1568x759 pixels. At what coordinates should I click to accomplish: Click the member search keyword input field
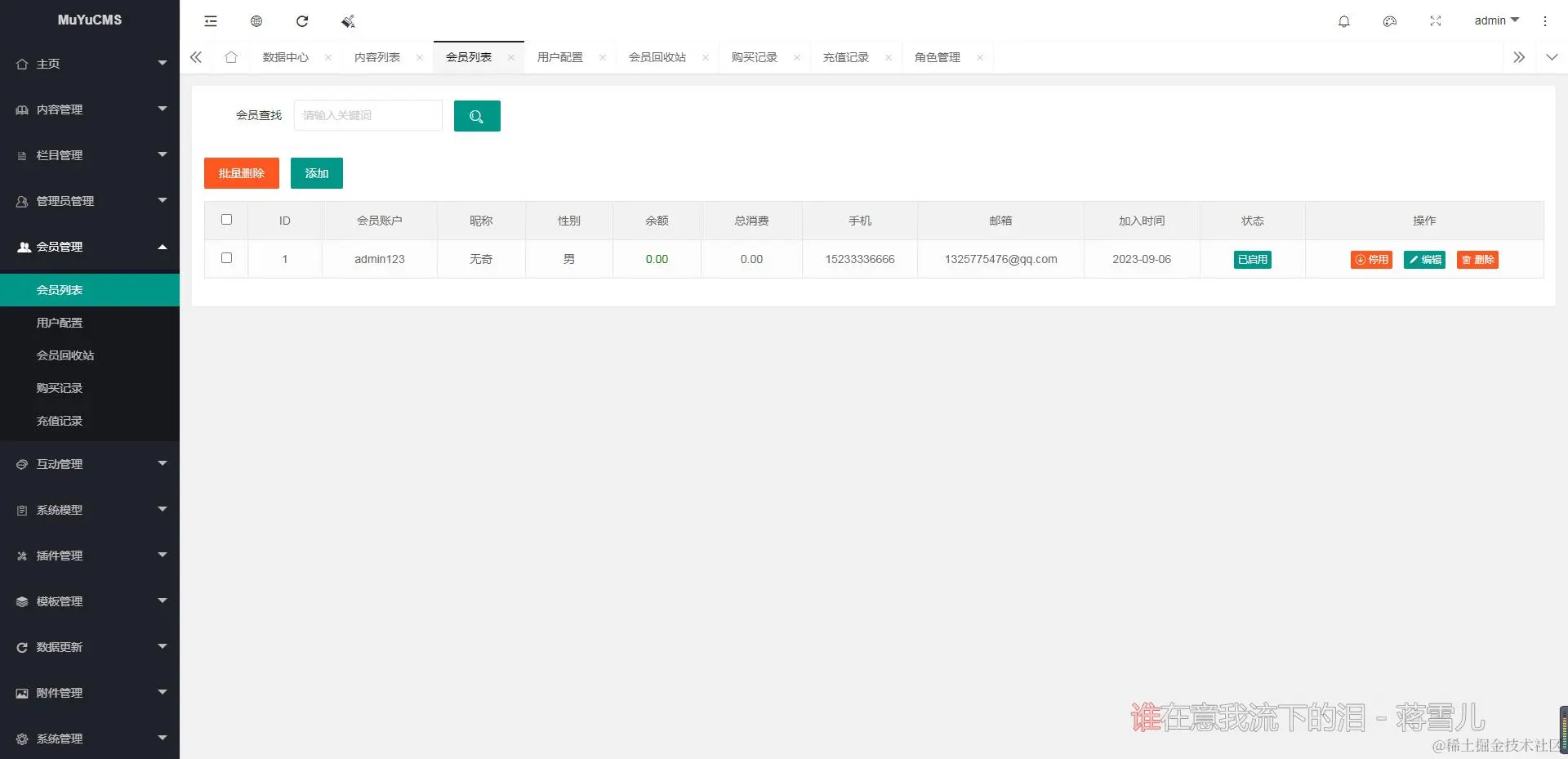[367, 115]
